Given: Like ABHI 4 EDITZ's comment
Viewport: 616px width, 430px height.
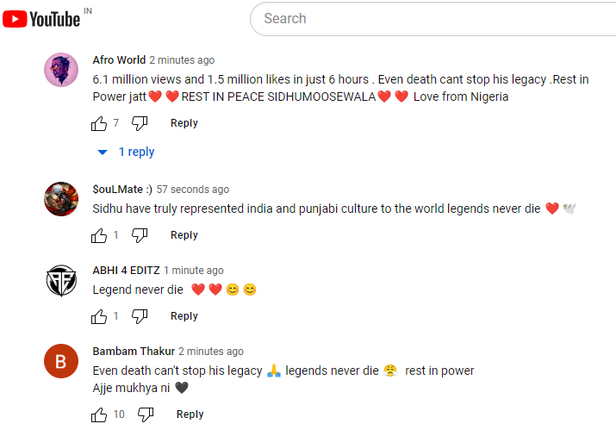Looking at the screenshot, I should (99, 316).
